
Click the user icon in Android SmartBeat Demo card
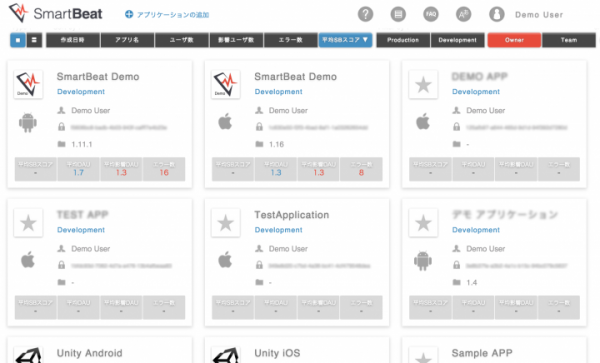coord(61,111)
